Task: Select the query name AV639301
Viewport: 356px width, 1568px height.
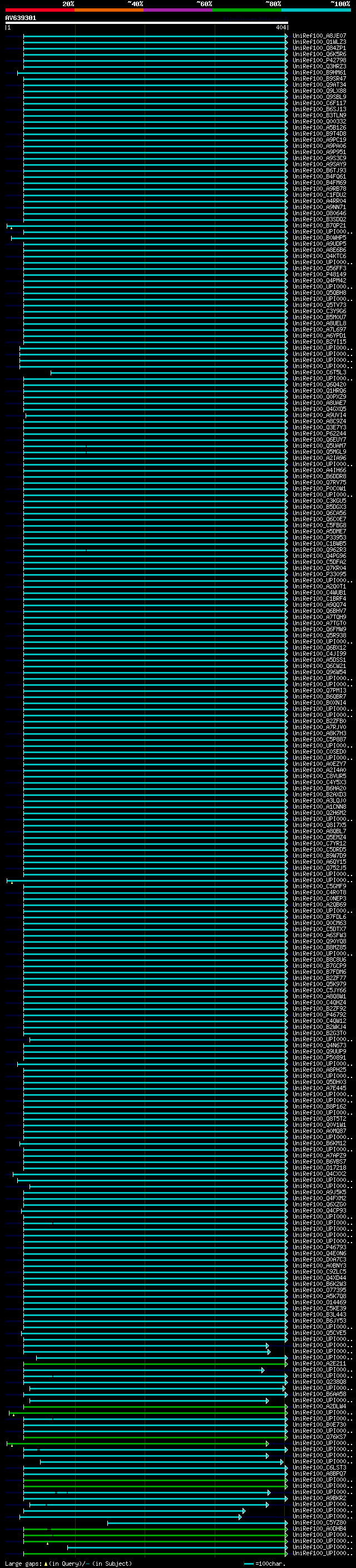Action: (21, 18)
